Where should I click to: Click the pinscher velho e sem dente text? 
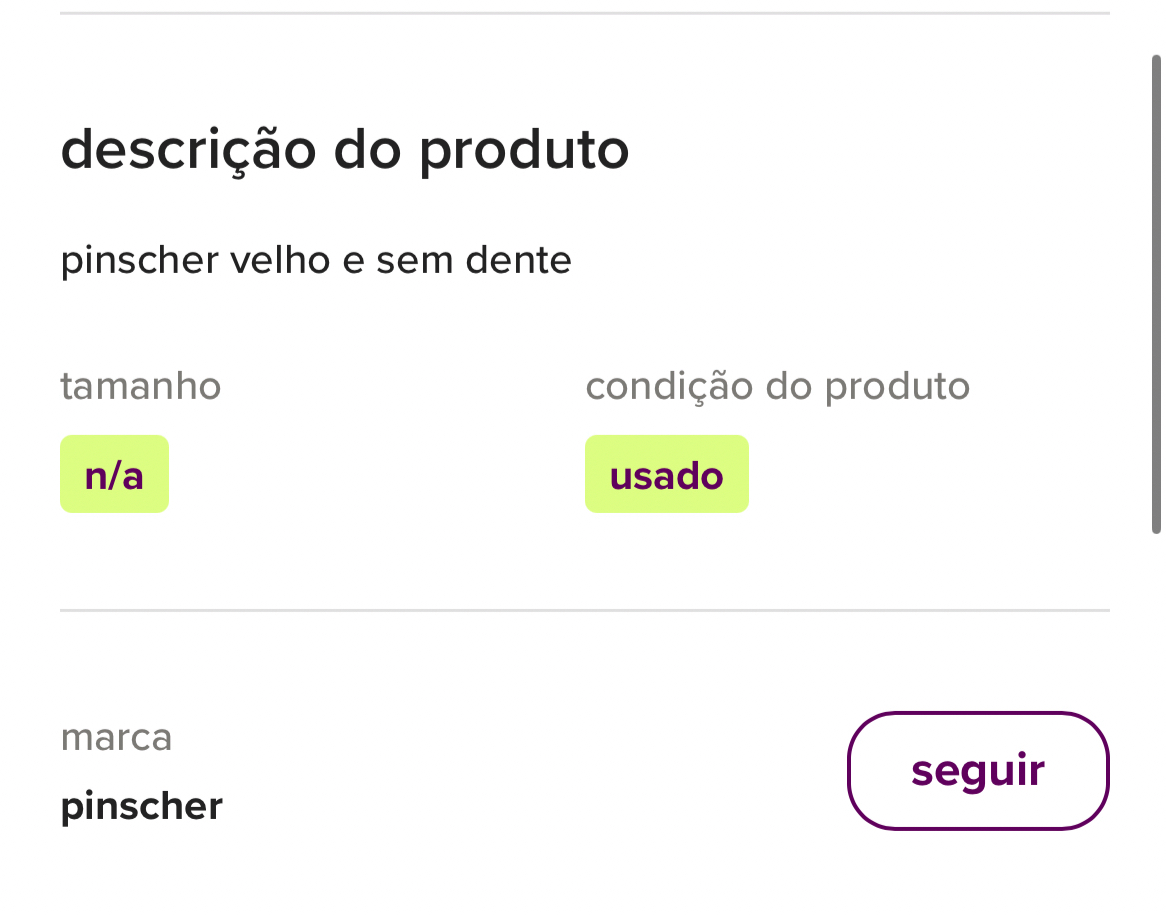(316, 261)
